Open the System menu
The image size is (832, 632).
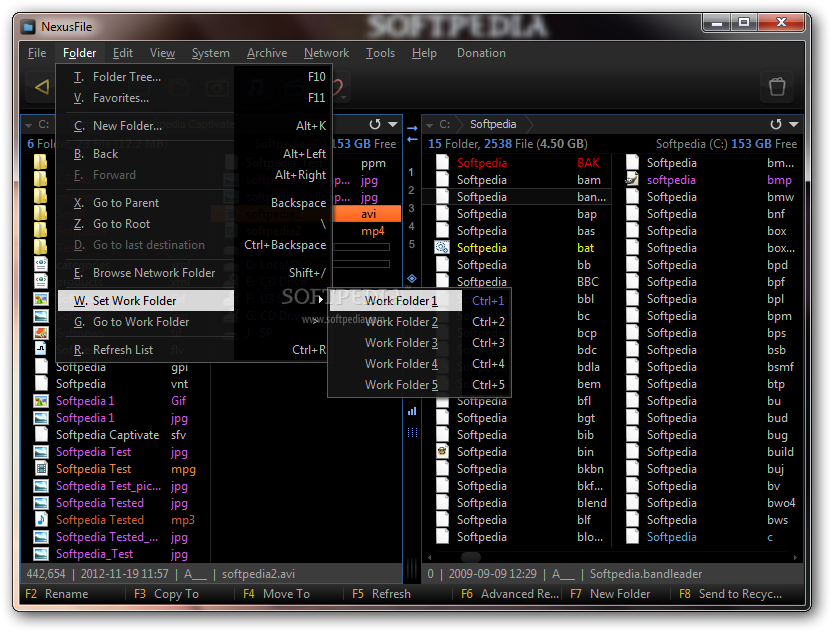point(211,53)
